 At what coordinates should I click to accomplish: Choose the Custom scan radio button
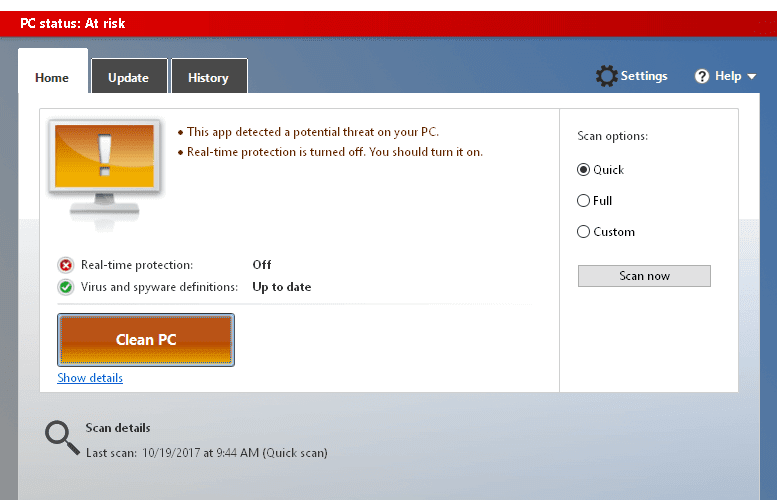click(x=583, y=232)
